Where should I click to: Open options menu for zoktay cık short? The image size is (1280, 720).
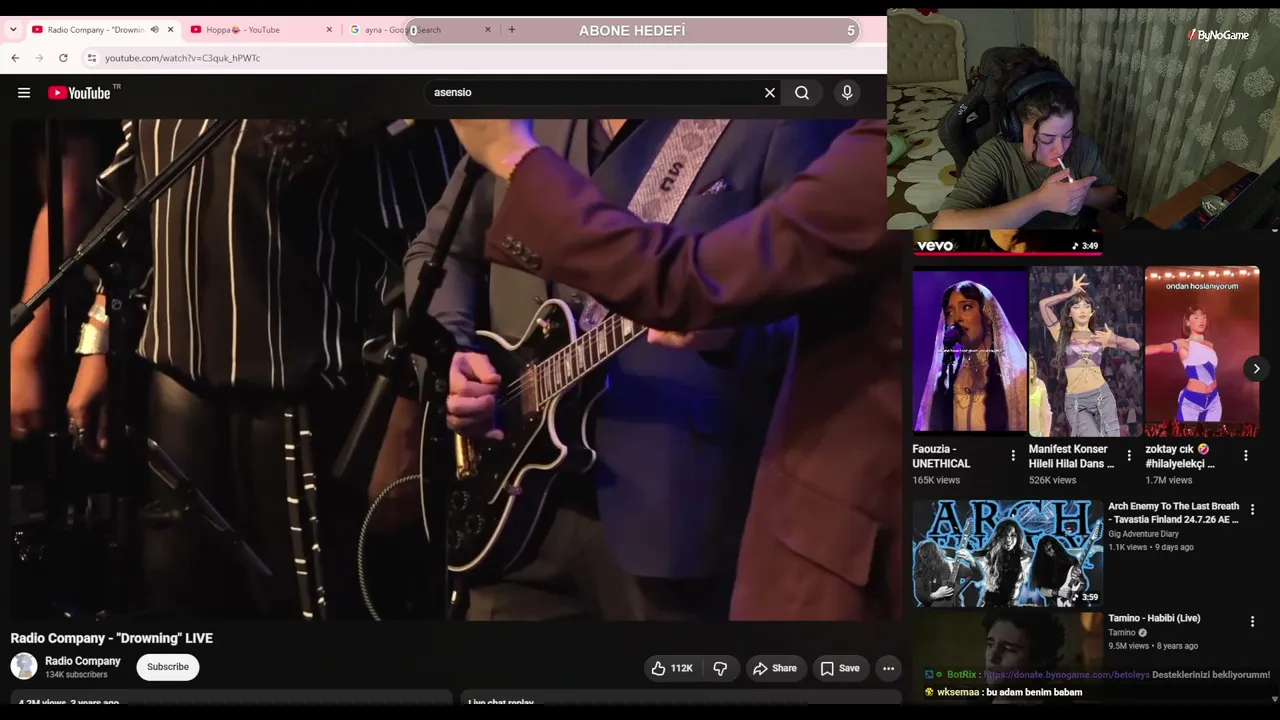[1245, 456]
